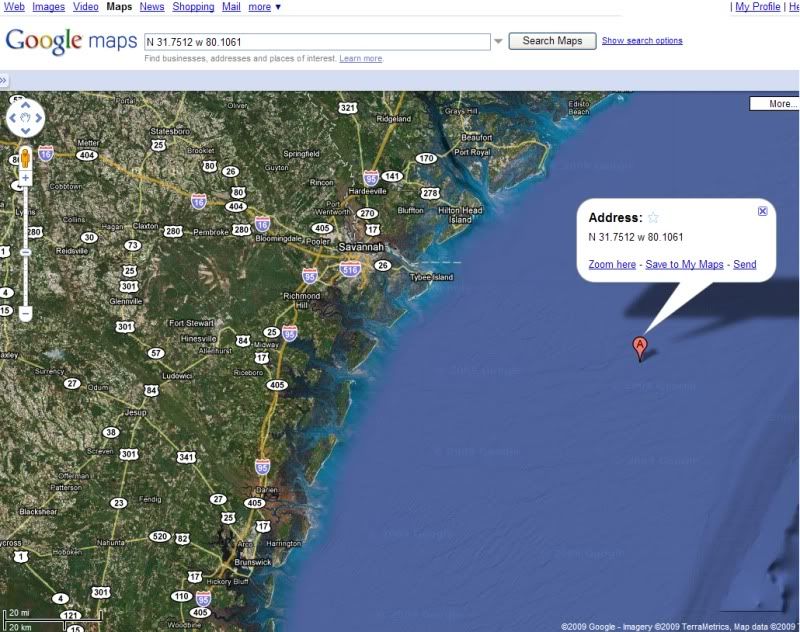Open the News tab
The height and width of the screenshot is (632, 800).
152,7
